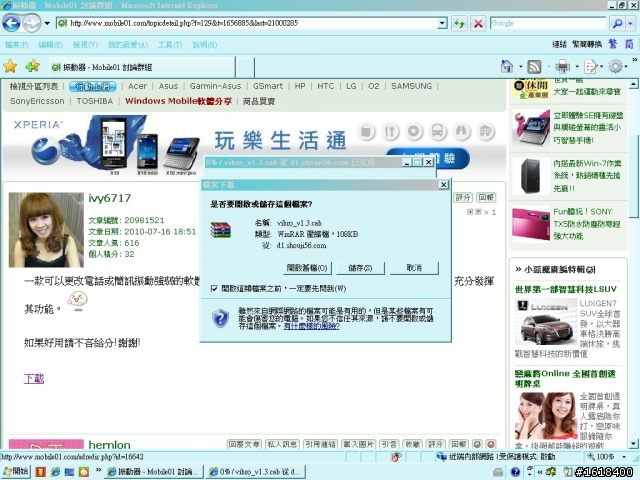Click the ivy6717 username
The width and height of the screenshot is (640, 480).
point(110,198)
